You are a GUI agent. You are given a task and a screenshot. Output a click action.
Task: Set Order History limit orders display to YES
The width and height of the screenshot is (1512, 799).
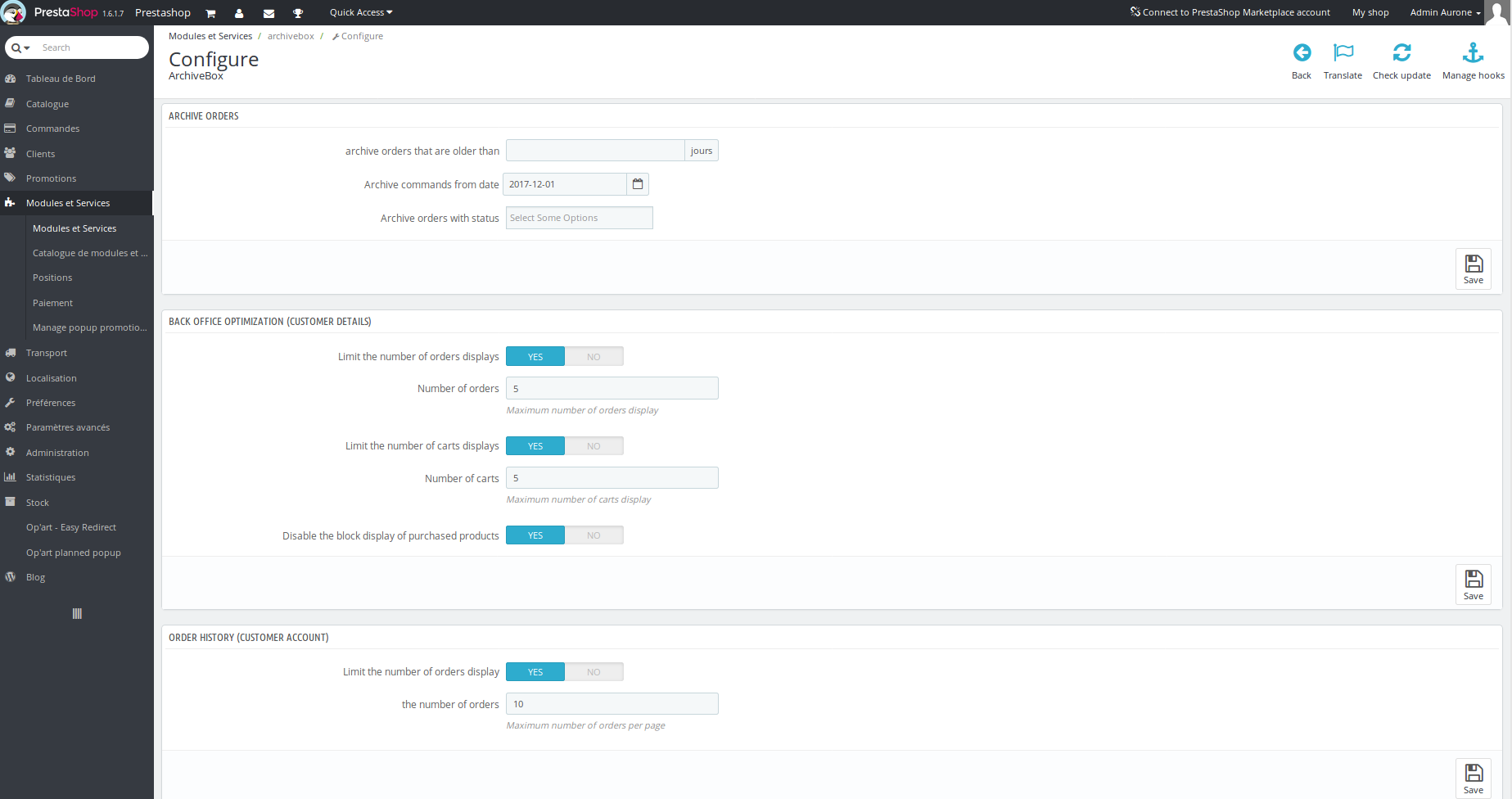tap(535, 672)
